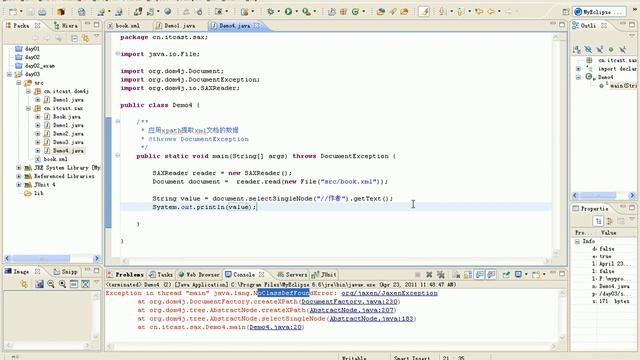Open the Open Perspective icon beside MyEclipse
This screenshot has height=360, width=640.
point(566,12)
